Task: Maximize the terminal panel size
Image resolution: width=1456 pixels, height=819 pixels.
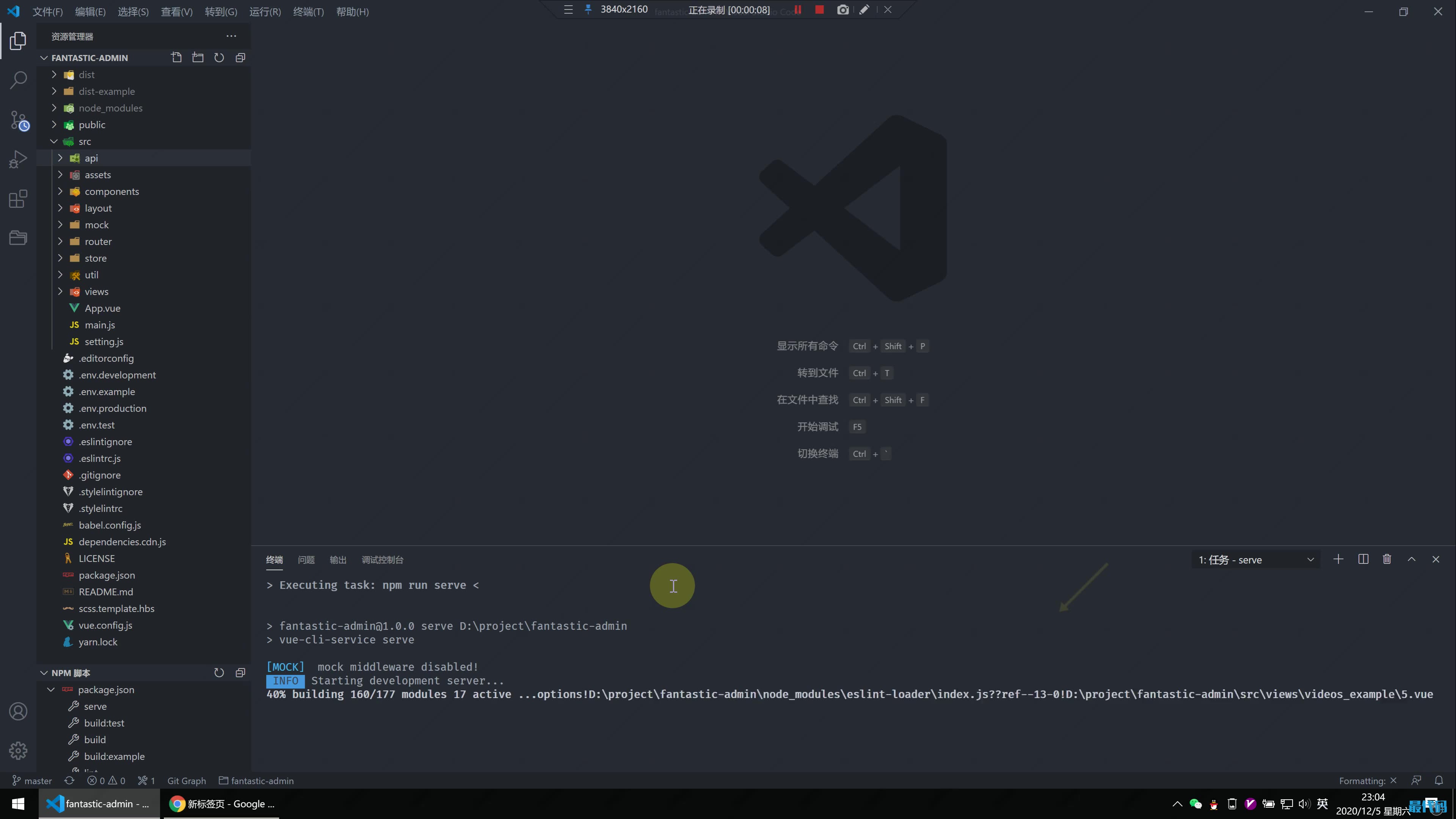Action: click(1411, 559)
